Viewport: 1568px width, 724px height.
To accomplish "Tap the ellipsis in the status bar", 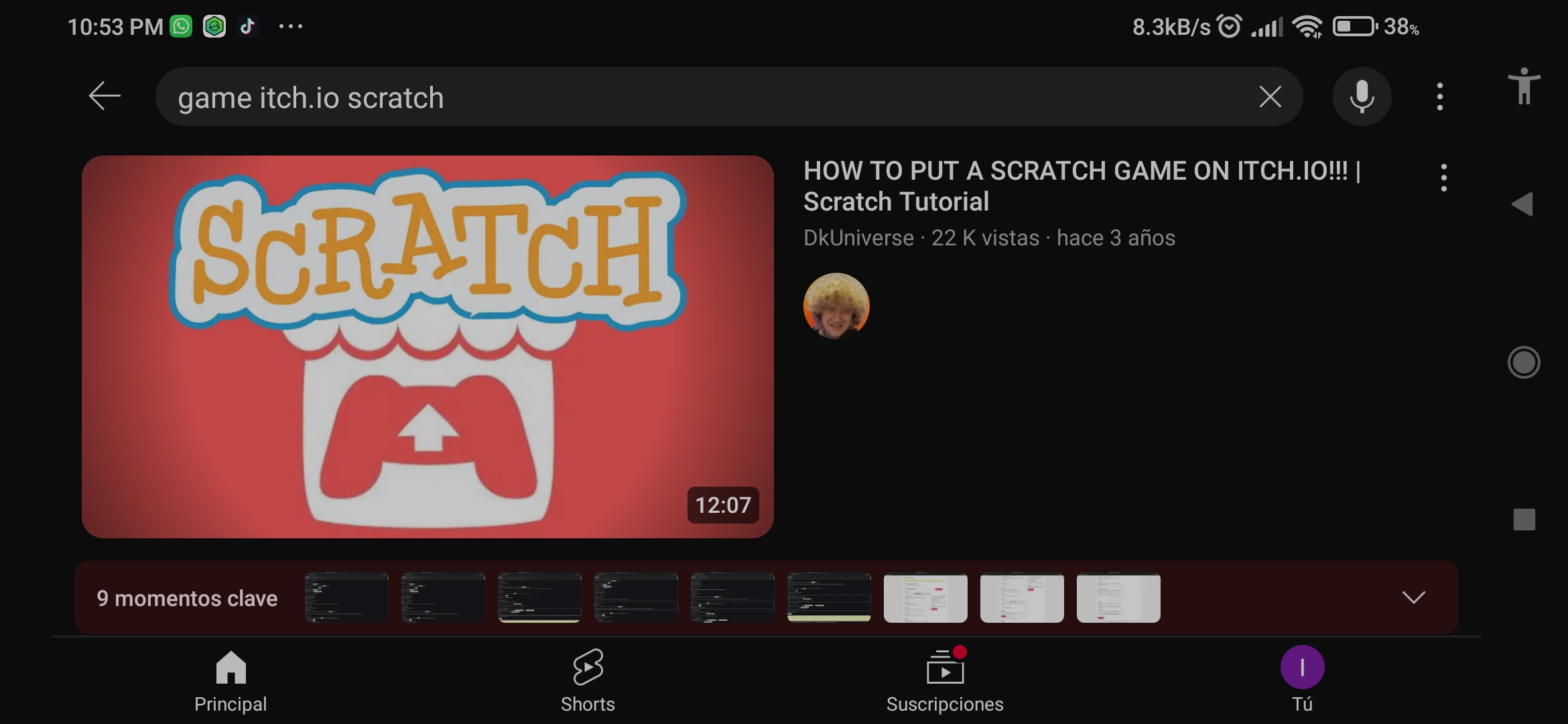I will point(290,25).
